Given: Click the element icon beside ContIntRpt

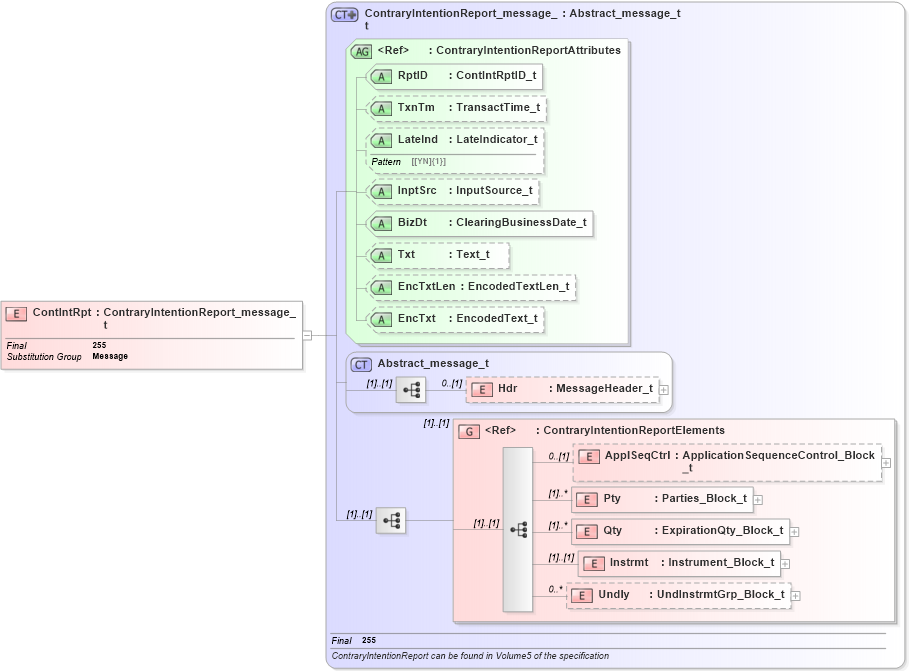Looking at the screenshot, I should pos(17,311).
